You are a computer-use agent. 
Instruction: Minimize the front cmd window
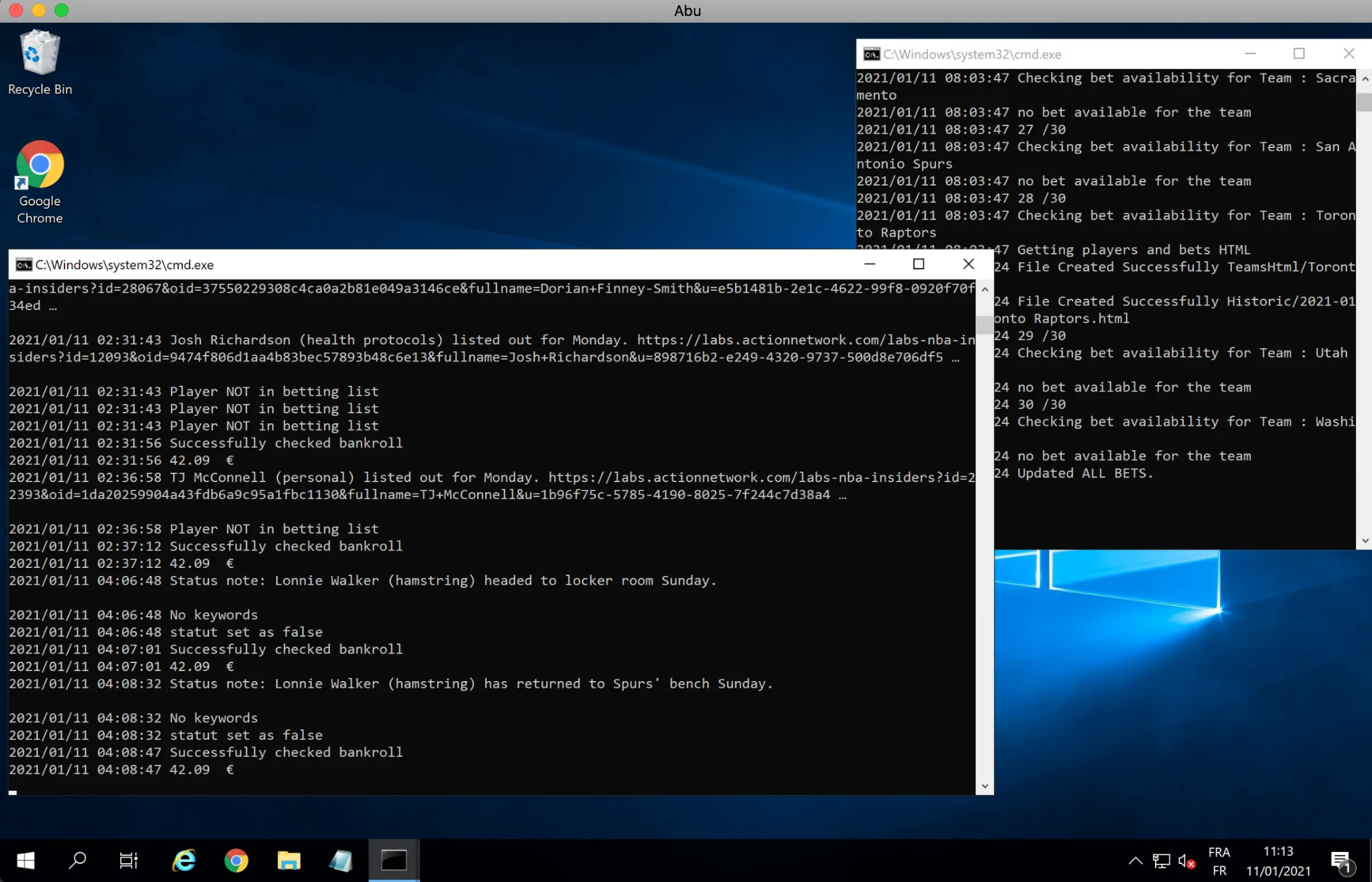tap(870, 264)
